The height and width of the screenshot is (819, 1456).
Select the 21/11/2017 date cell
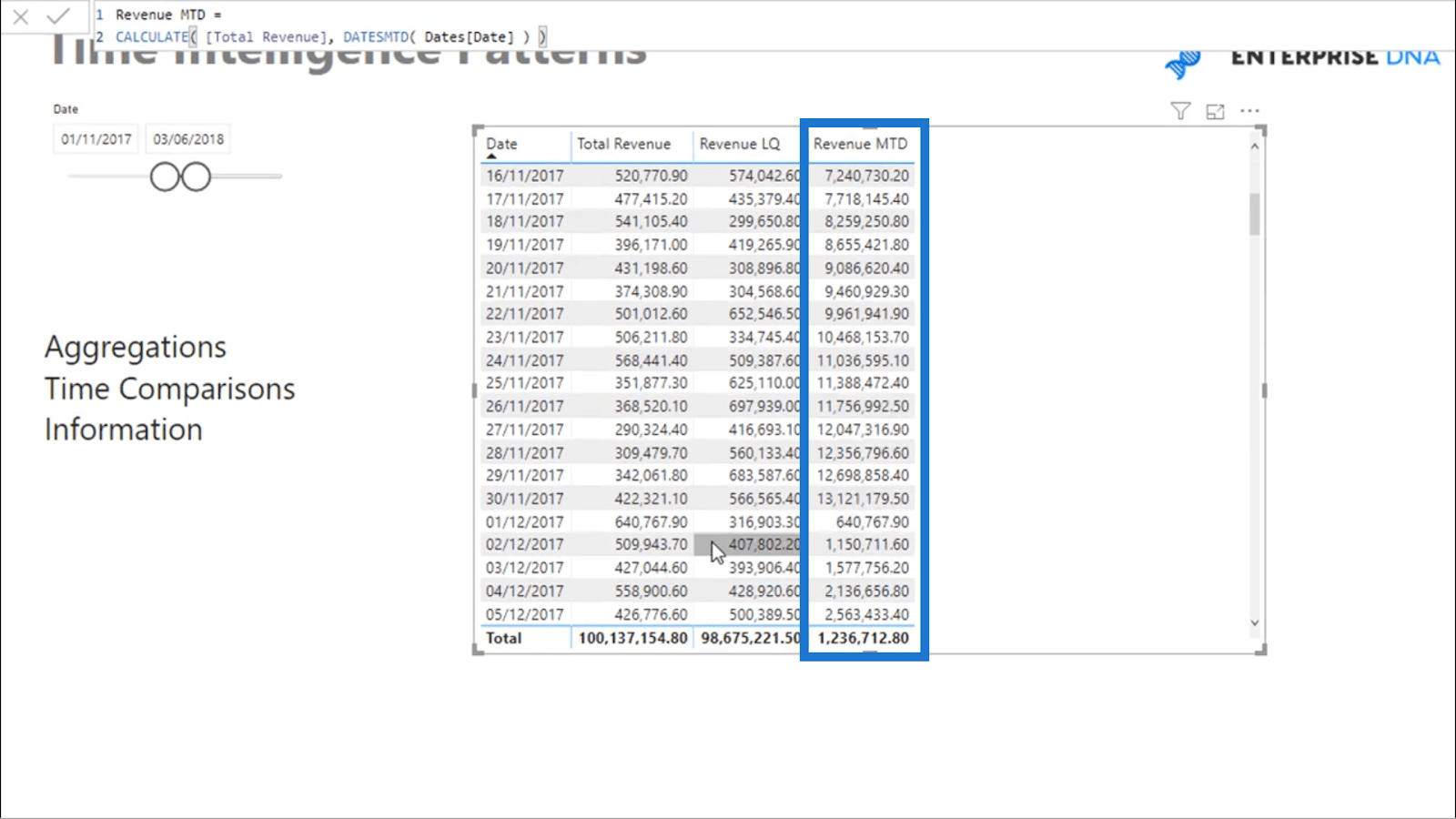click(x=524, y=291)
